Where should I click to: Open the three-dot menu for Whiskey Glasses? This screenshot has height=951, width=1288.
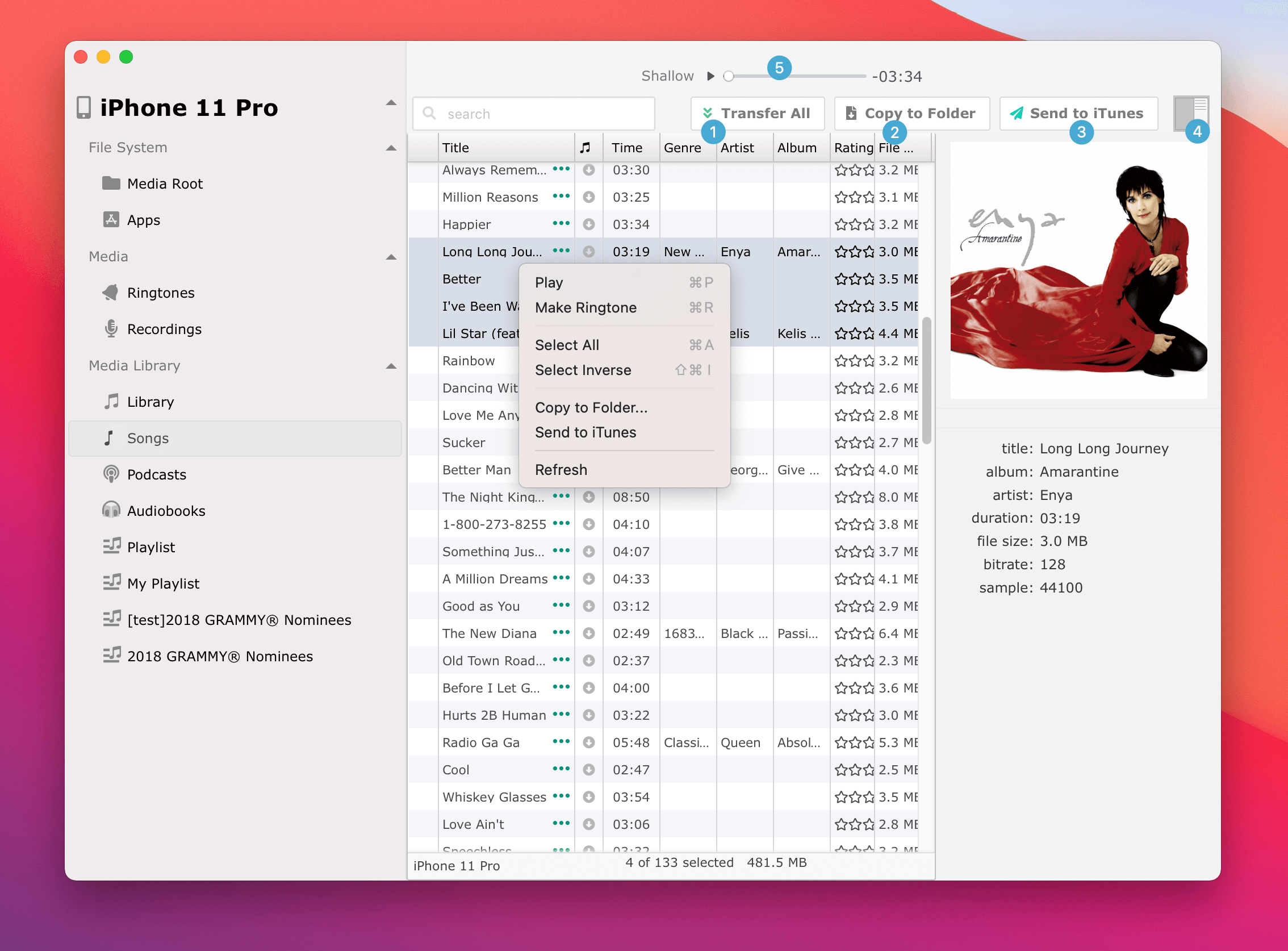pyautogui.click(x=561, y=796)
